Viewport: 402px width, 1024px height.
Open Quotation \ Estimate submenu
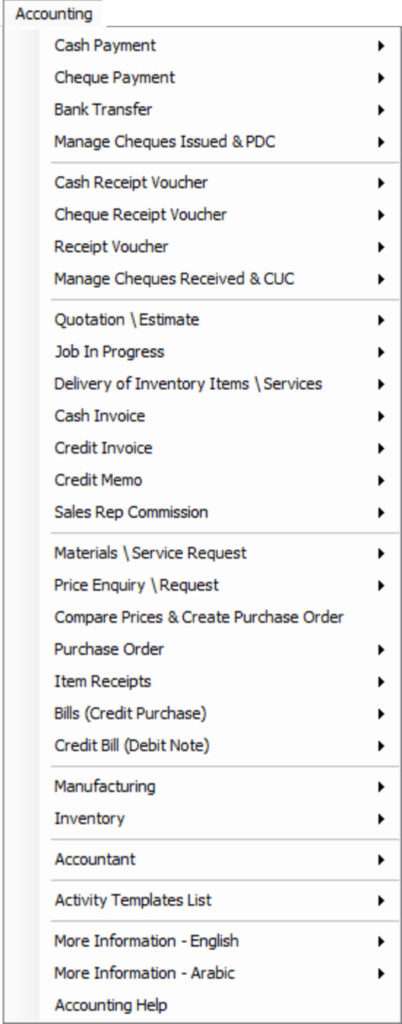click(x=219, y=319)
